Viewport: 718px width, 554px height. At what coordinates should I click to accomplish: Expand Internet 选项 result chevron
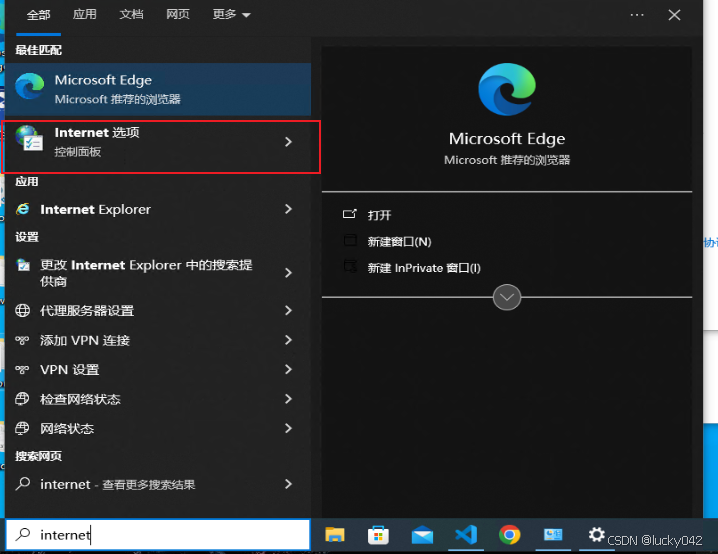coord(288,142)
